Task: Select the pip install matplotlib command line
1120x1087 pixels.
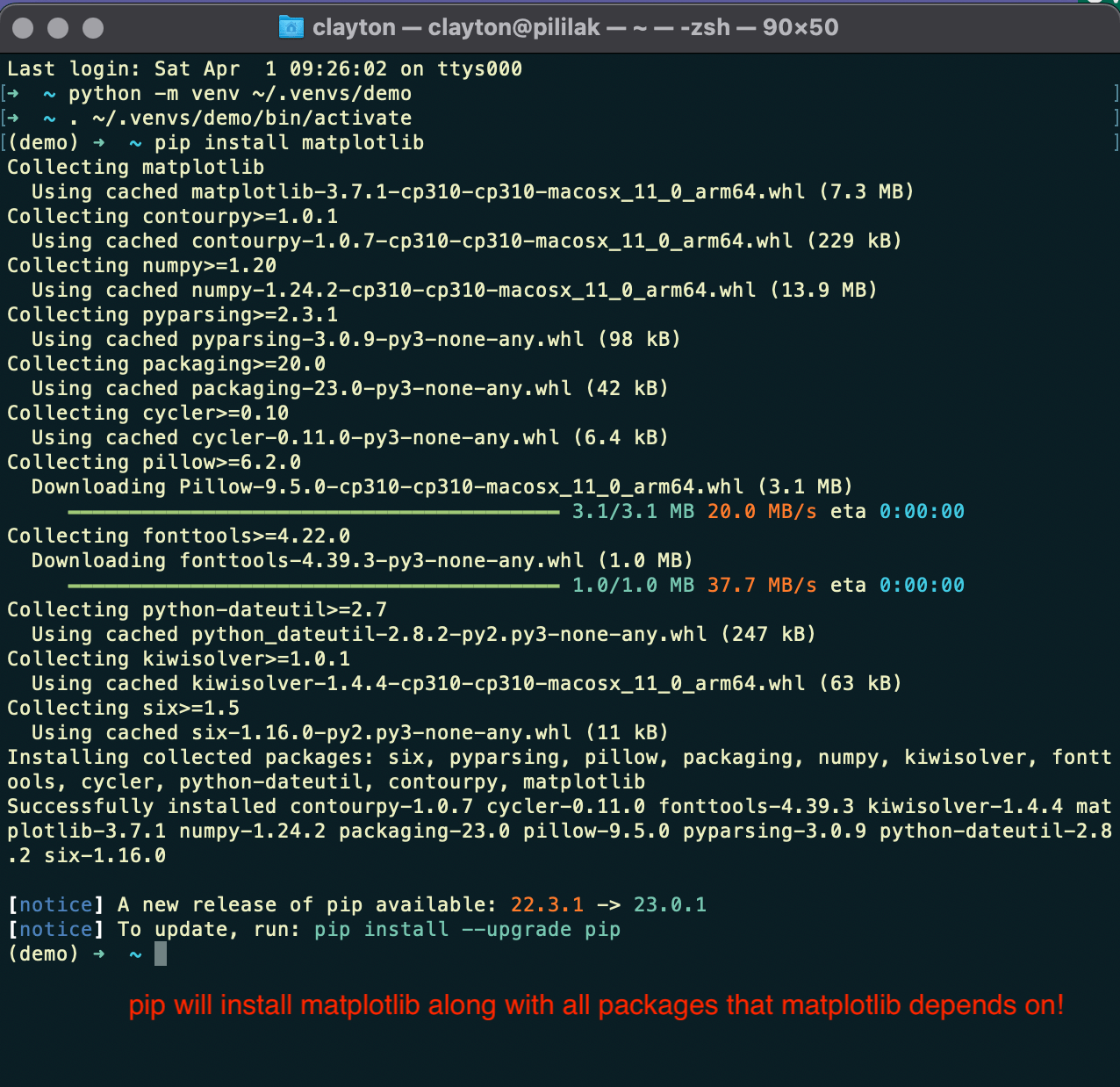Action: [x=289, y=142]
